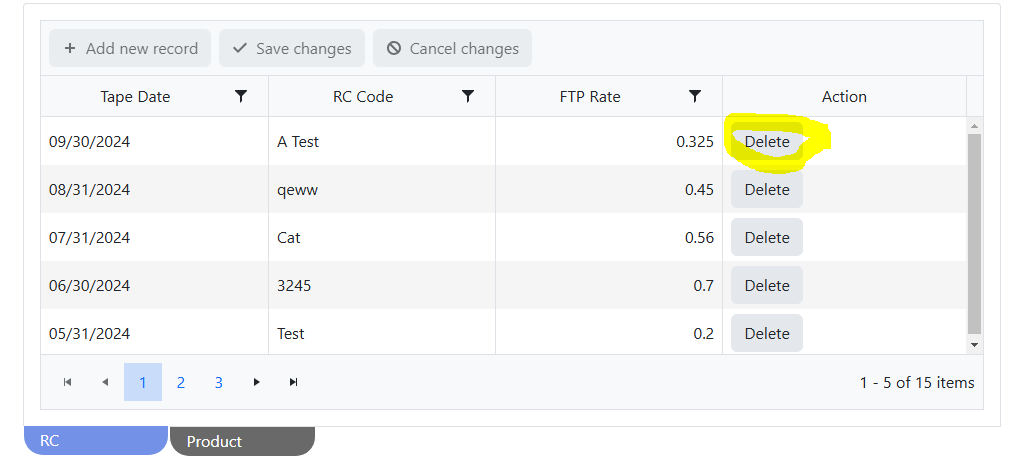This screenshot has width=1036, height=472.
Task: Go to the first page of records
Action: [68, 382]
